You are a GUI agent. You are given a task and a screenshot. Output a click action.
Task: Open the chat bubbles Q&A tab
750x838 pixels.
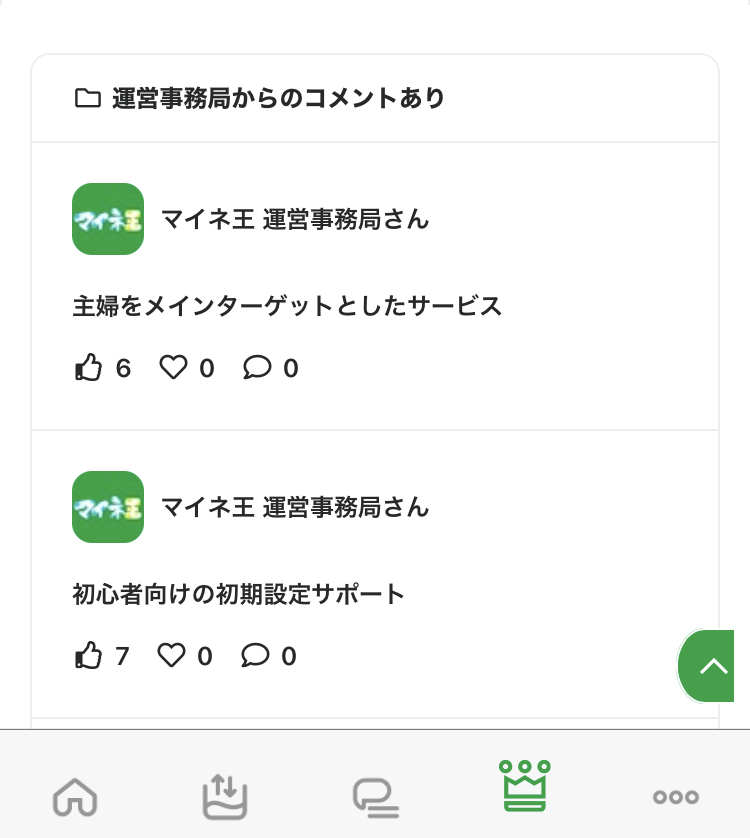[376, 798]
